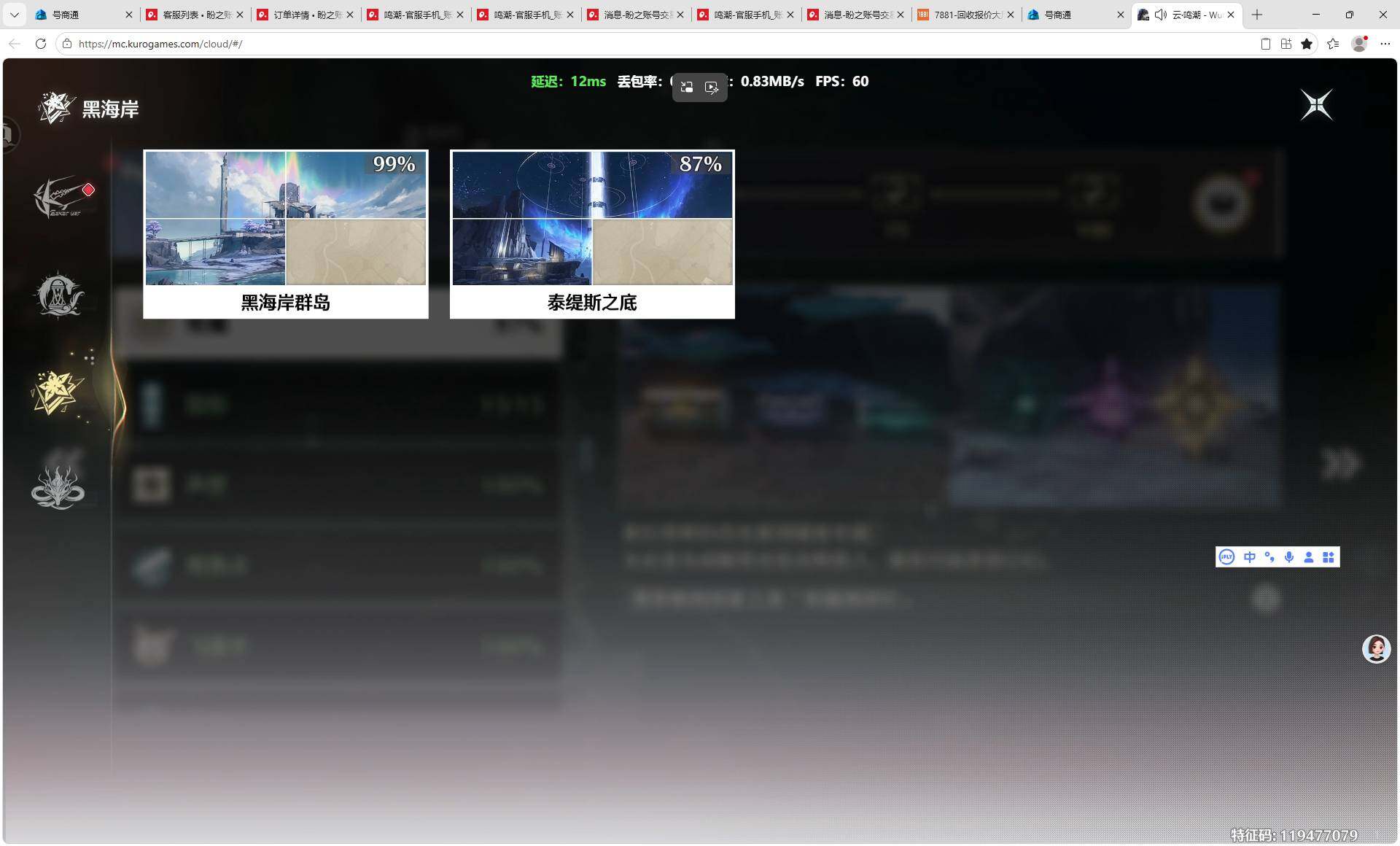This screenshot has width=1400, height=846.
Task: Select the highlighted star-shaped 黑海岸 sidebar emblem
Action: click(x=58, y=392)
